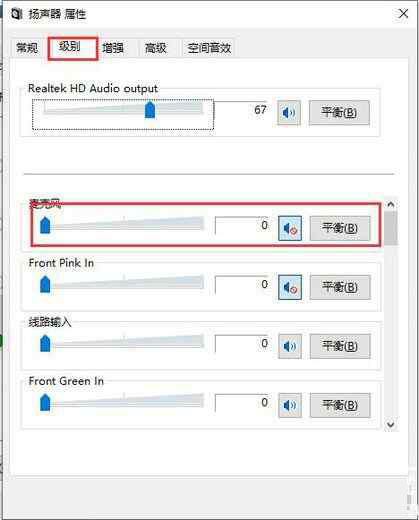Open 平衡(B) for Front Pink In
Screen dimensions: 419x520
point(340,287)
